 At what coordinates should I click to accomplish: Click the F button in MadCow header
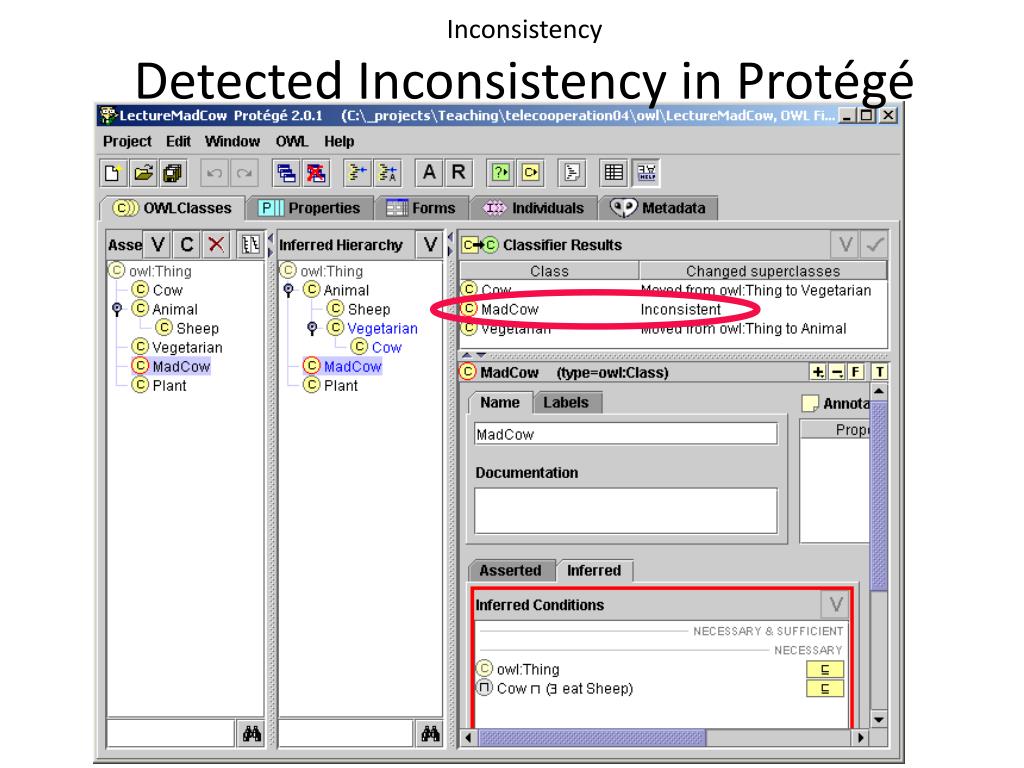[856, 372]
